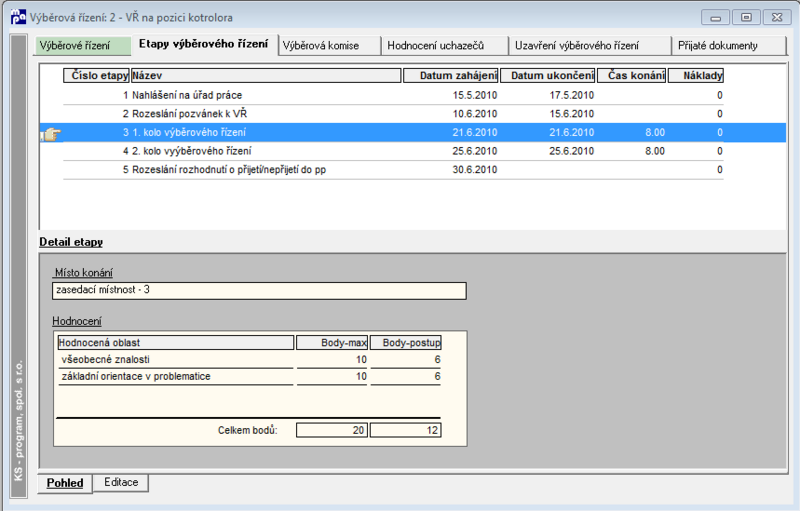
Task: Open the Přijaté dokumenty tab
Action: pos(729,46)
